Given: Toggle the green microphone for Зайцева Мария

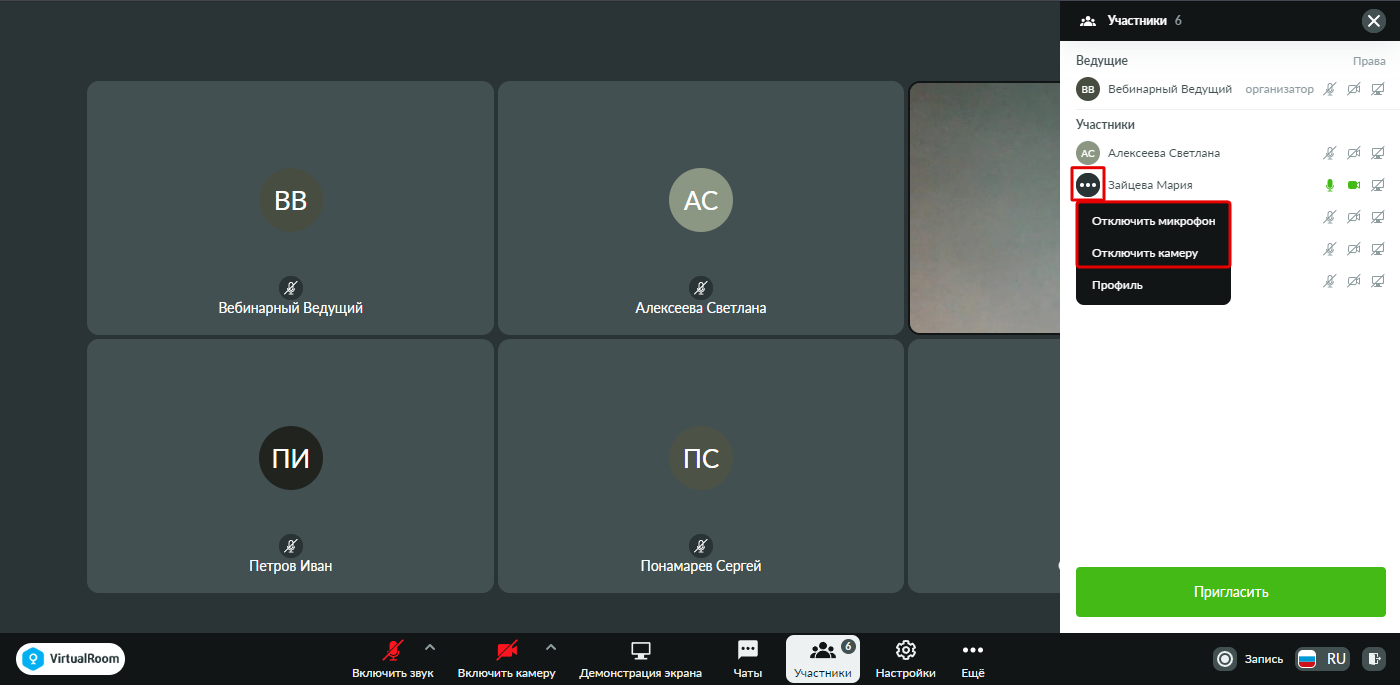Looking at the screenshot, I should [1329, 185].
